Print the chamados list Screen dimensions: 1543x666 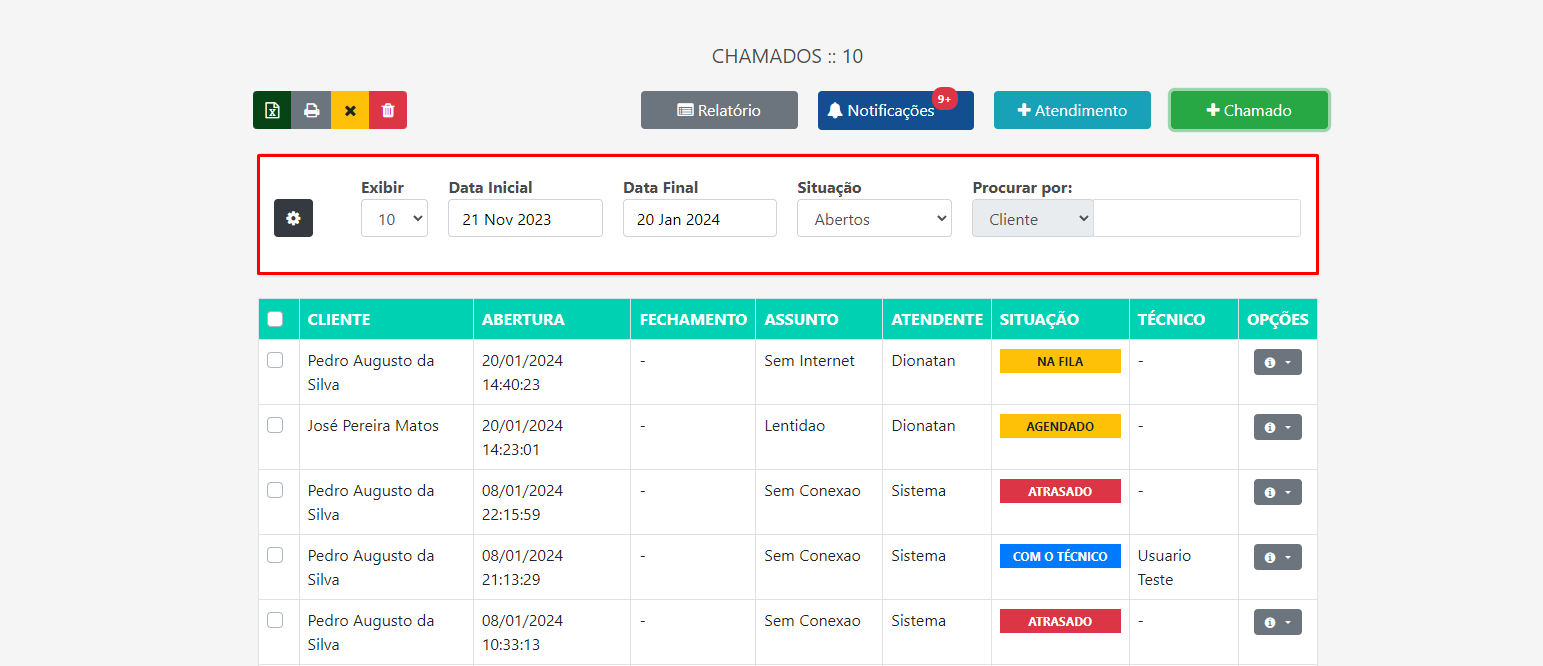(310, 110)
